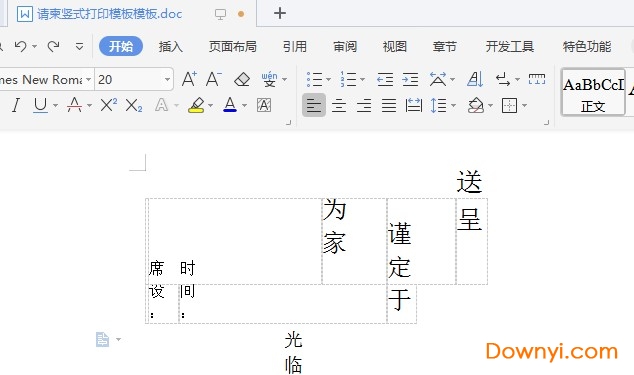The height and width of the screenshot is (375, 634).
Task: Expand the font name dropdown
Action: [x=88, y=79]
